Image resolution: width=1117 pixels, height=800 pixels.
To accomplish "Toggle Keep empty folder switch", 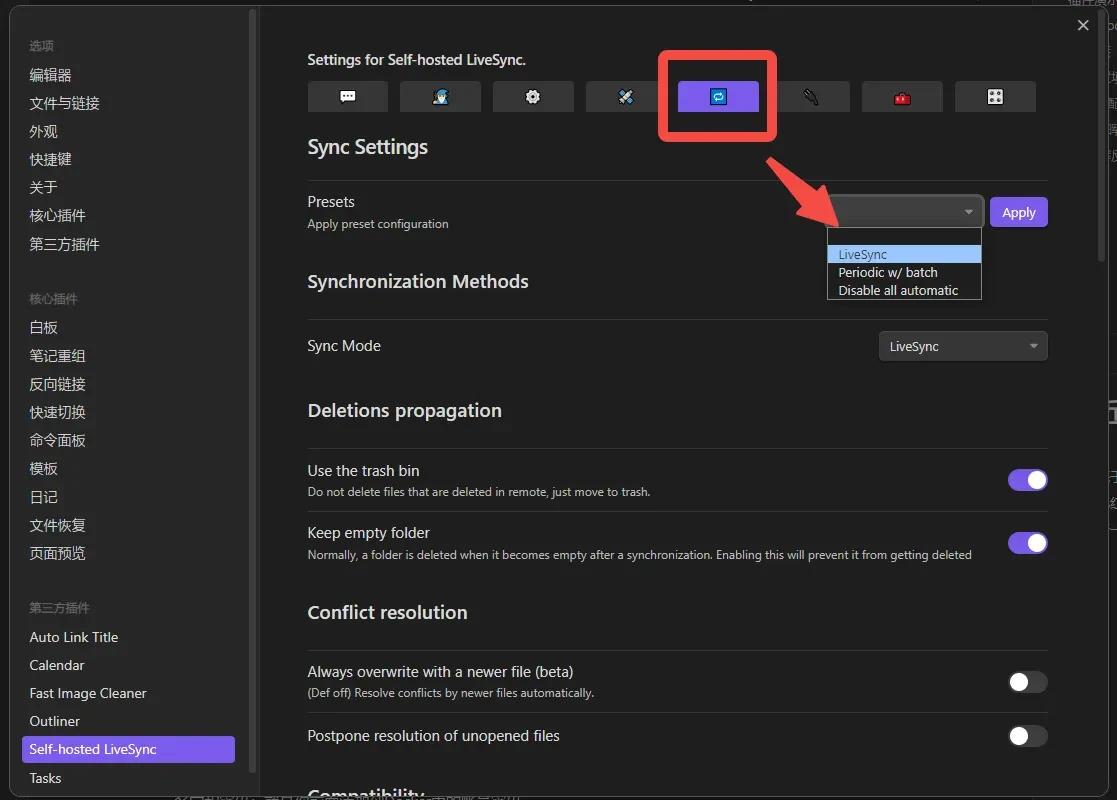I will (x=1027, y=543).
